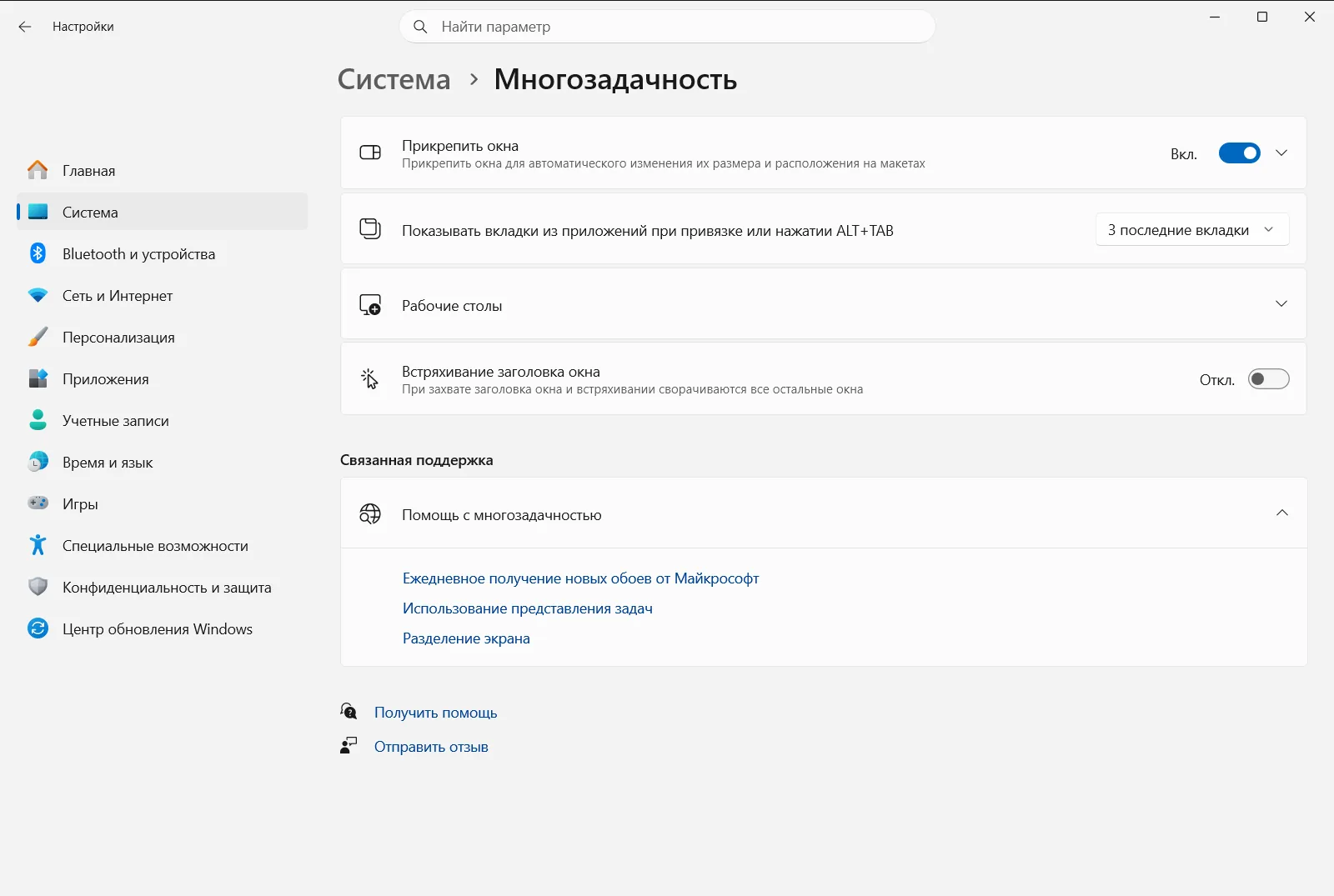Image resolution: width=1334 pixels, height=896 pixels.
Task: Open the Разделение экрана link
Action: click(x=466, y=638)
